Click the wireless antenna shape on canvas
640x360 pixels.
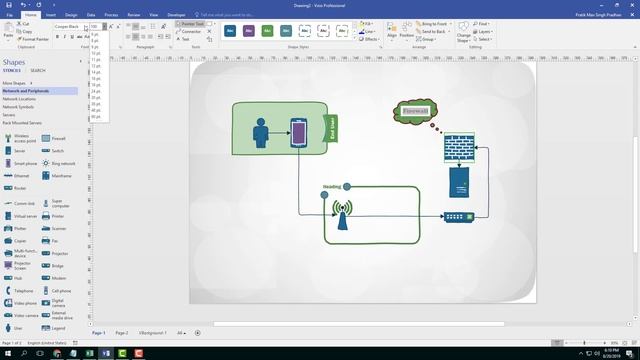[x=342, y=215]
